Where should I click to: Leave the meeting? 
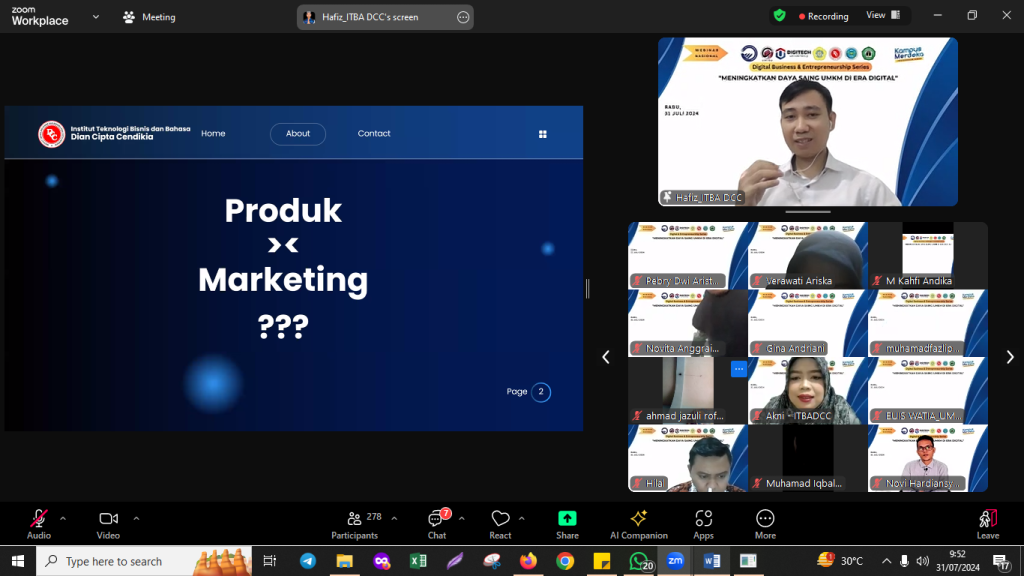987,522
